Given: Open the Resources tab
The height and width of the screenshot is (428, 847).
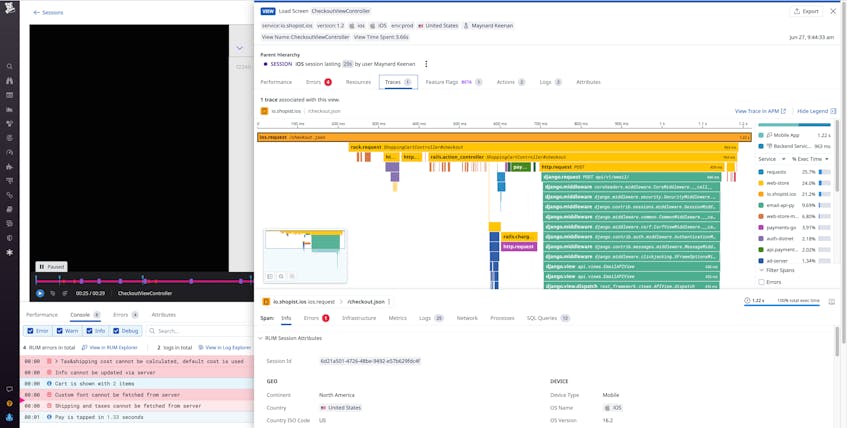Looking at the screenshot, I should (358, 82).
